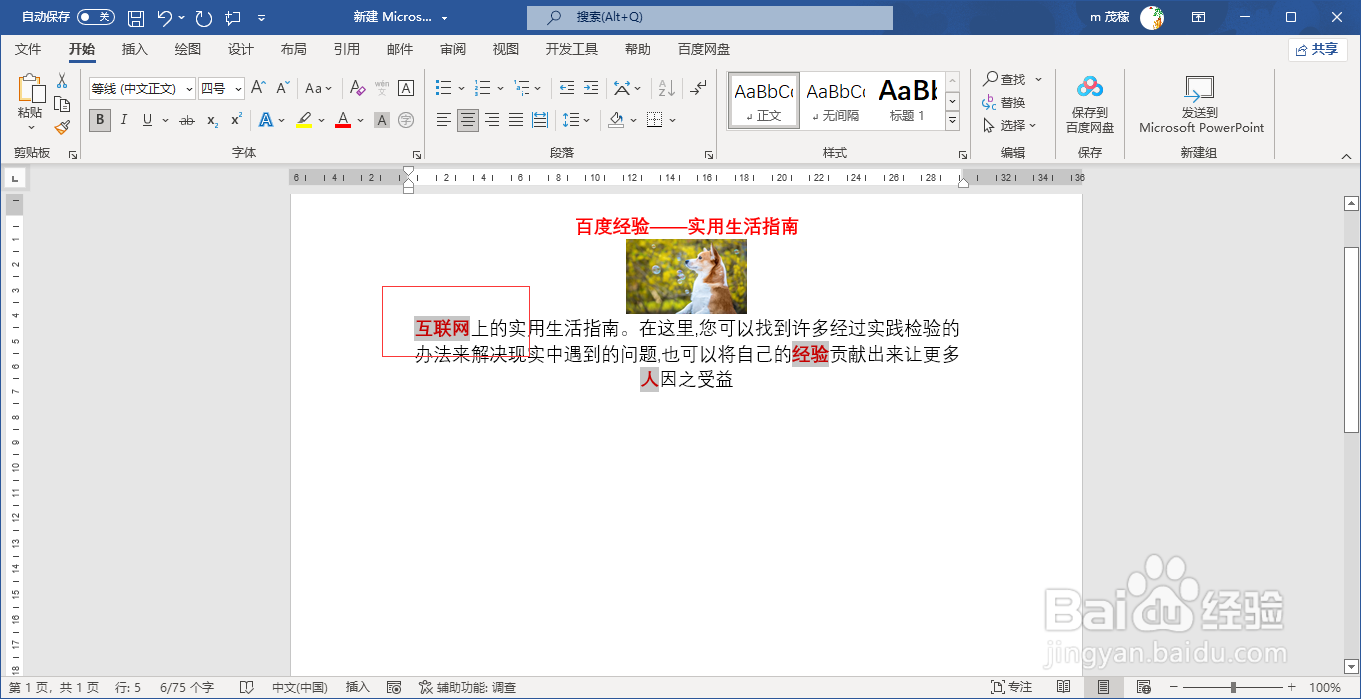Viewport: 1361px width, 699px height.
Task: Toggle bold formatting
Action: [99, 120]
